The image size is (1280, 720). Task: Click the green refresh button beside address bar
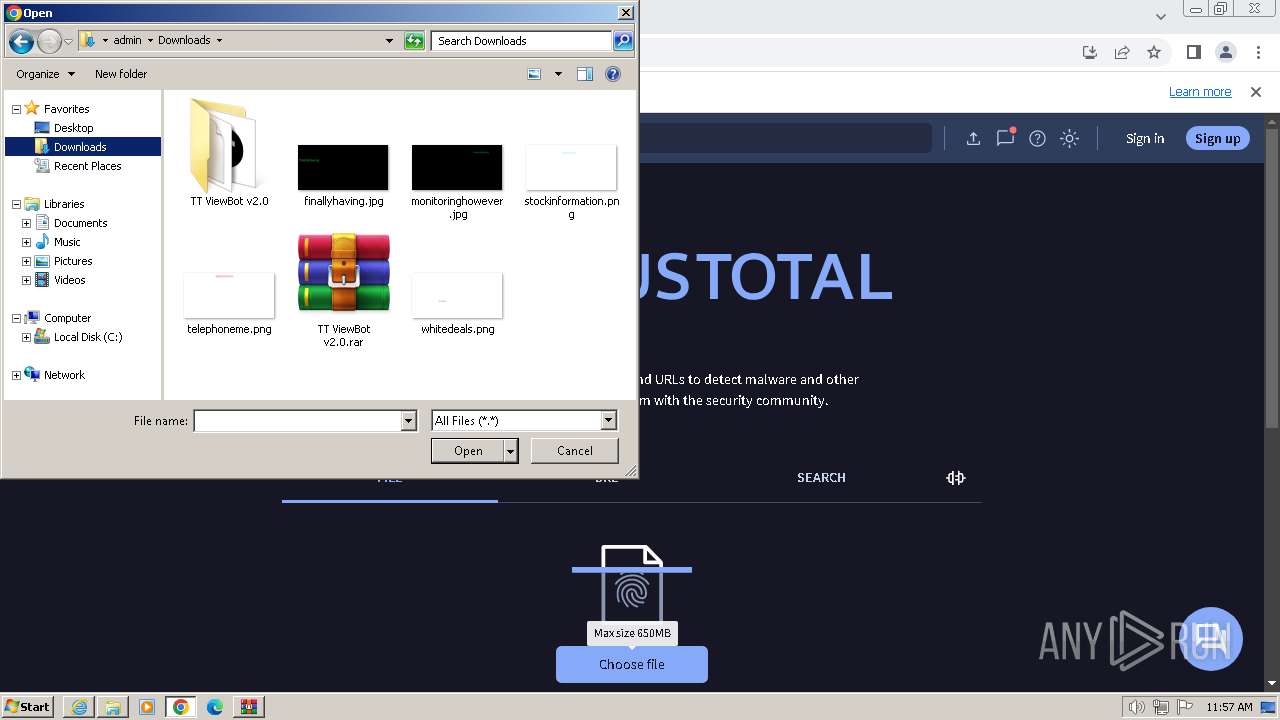[x=414, y=41]
